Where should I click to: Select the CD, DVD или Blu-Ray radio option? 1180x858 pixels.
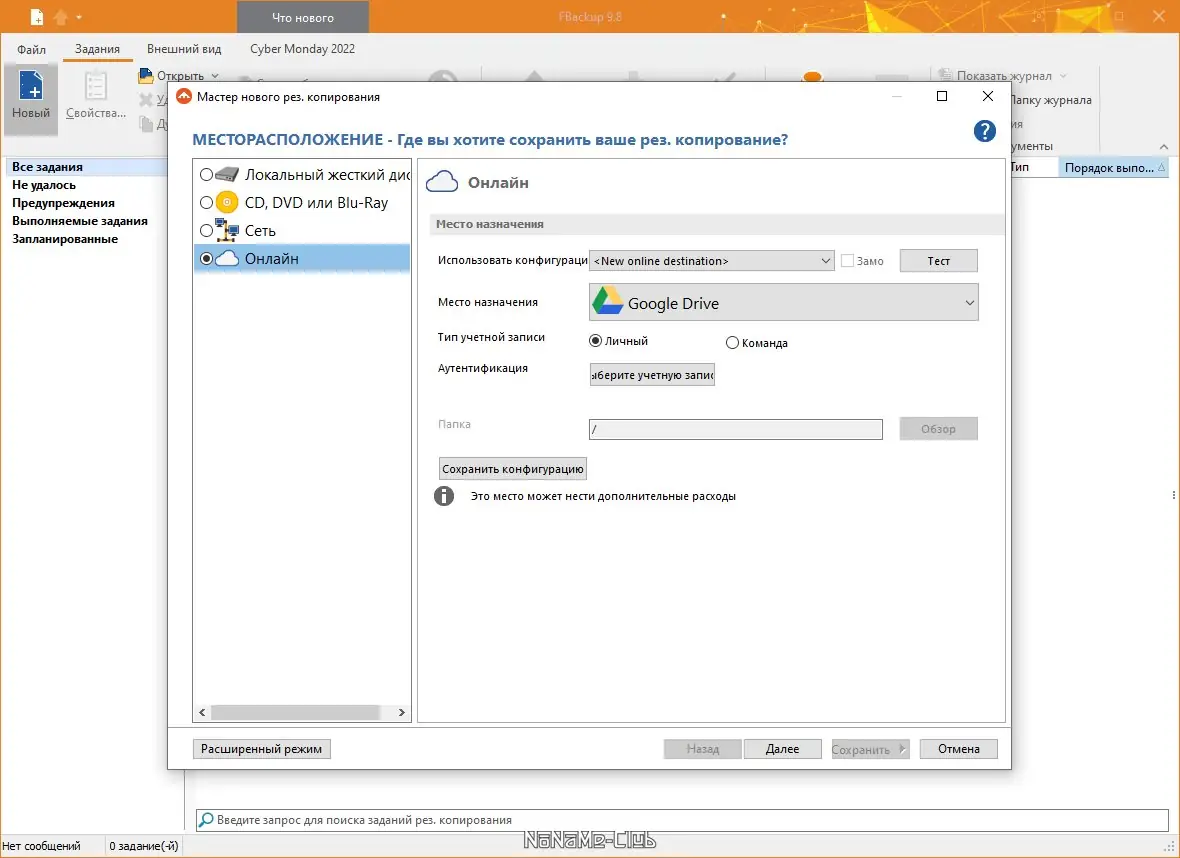(x=206, y=202)
